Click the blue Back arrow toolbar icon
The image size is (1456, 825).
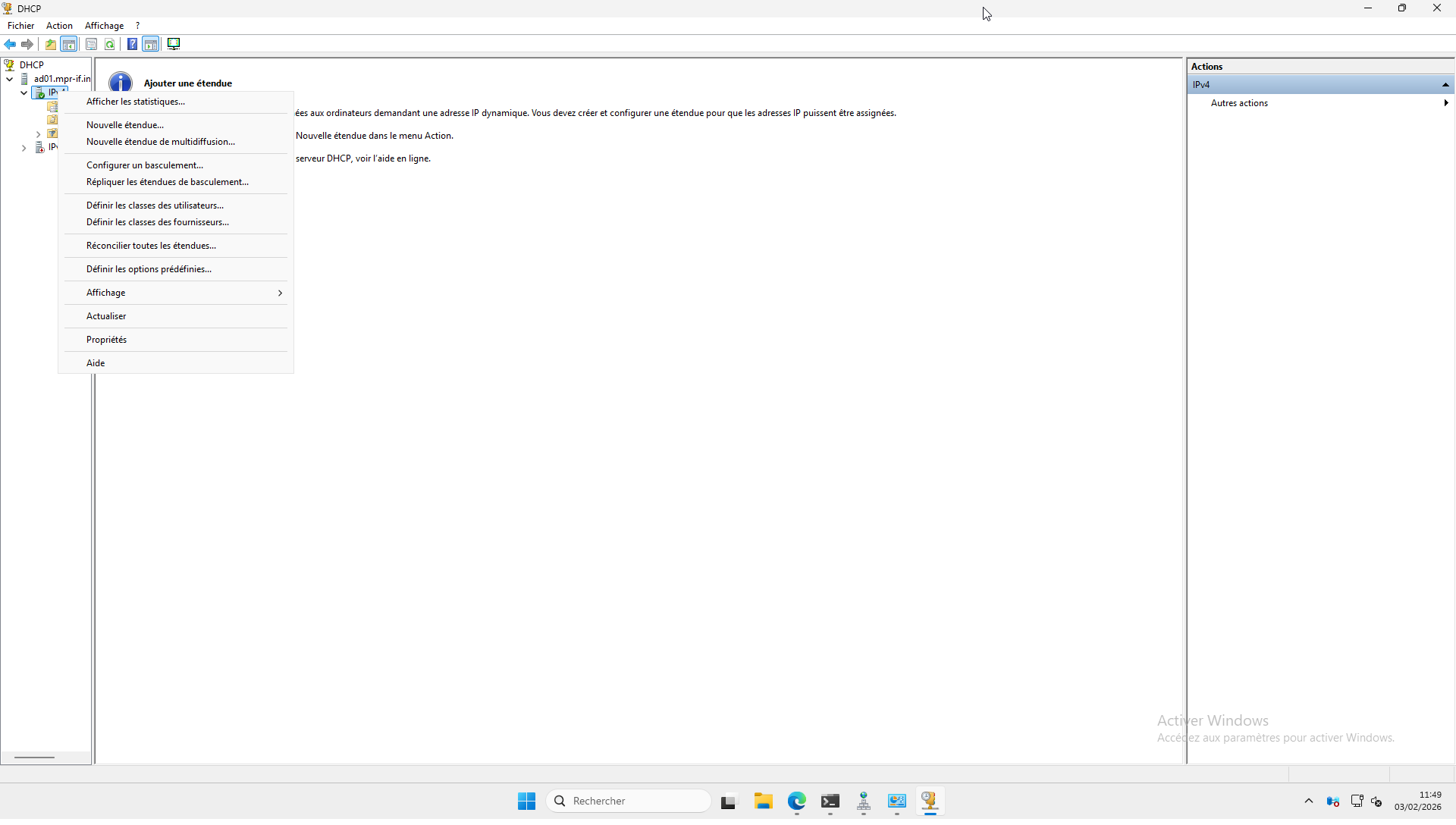coord(10,44)
